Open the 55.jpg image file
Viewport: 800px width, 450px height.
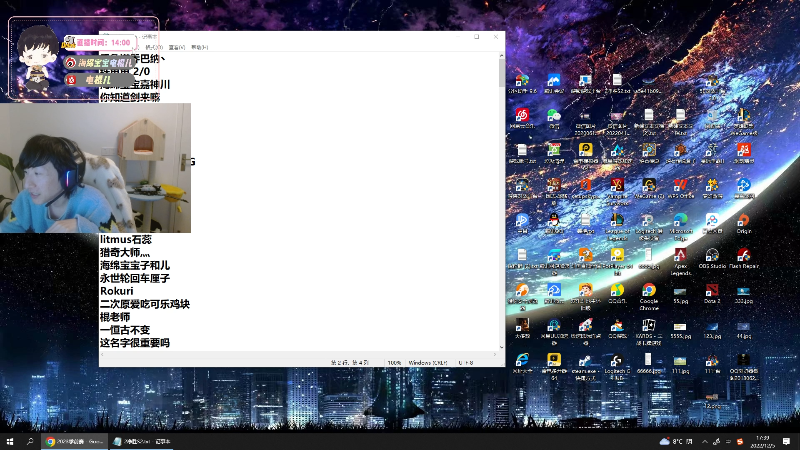[680, 295]
